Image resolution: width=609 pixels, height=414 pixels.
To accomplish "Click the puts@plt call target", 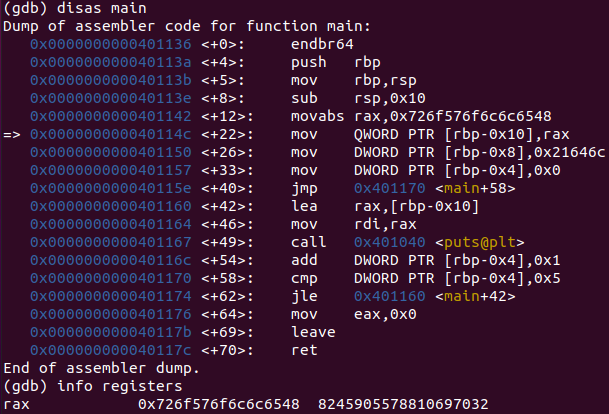I will pyautogui.click(x=480, y=242).
